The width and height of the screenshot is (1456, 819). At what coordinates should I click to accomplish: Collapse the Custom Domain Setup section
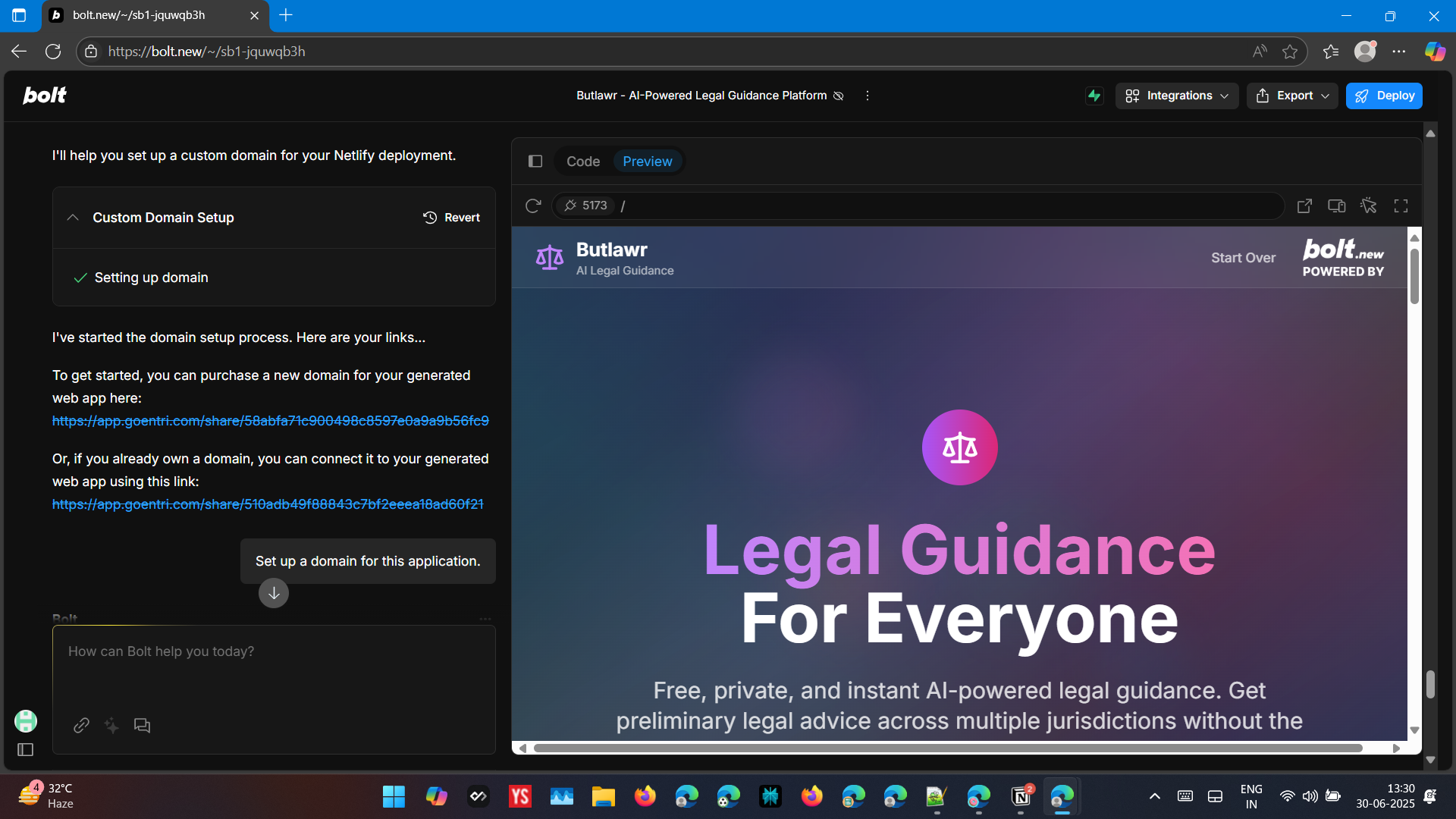(x=73, y=218)
